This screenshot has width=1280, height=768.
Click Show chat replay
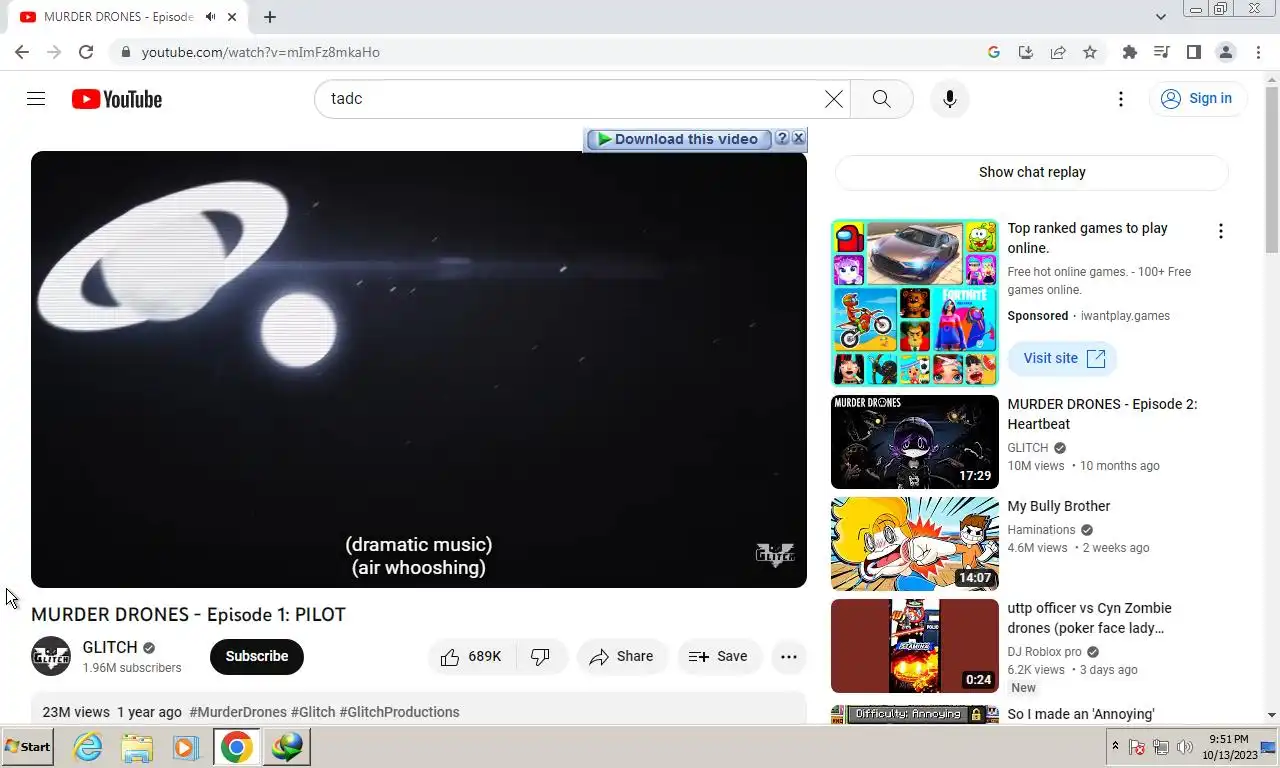(x=1032, y=172)
